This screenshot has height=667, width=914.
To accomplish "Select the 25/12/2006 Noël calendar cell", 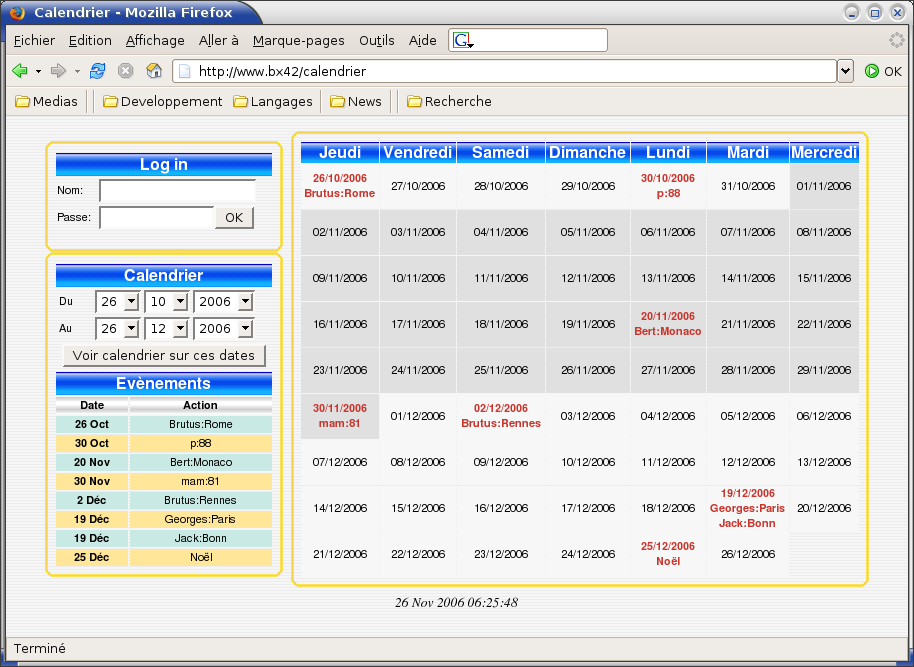I will pos(668,554).
